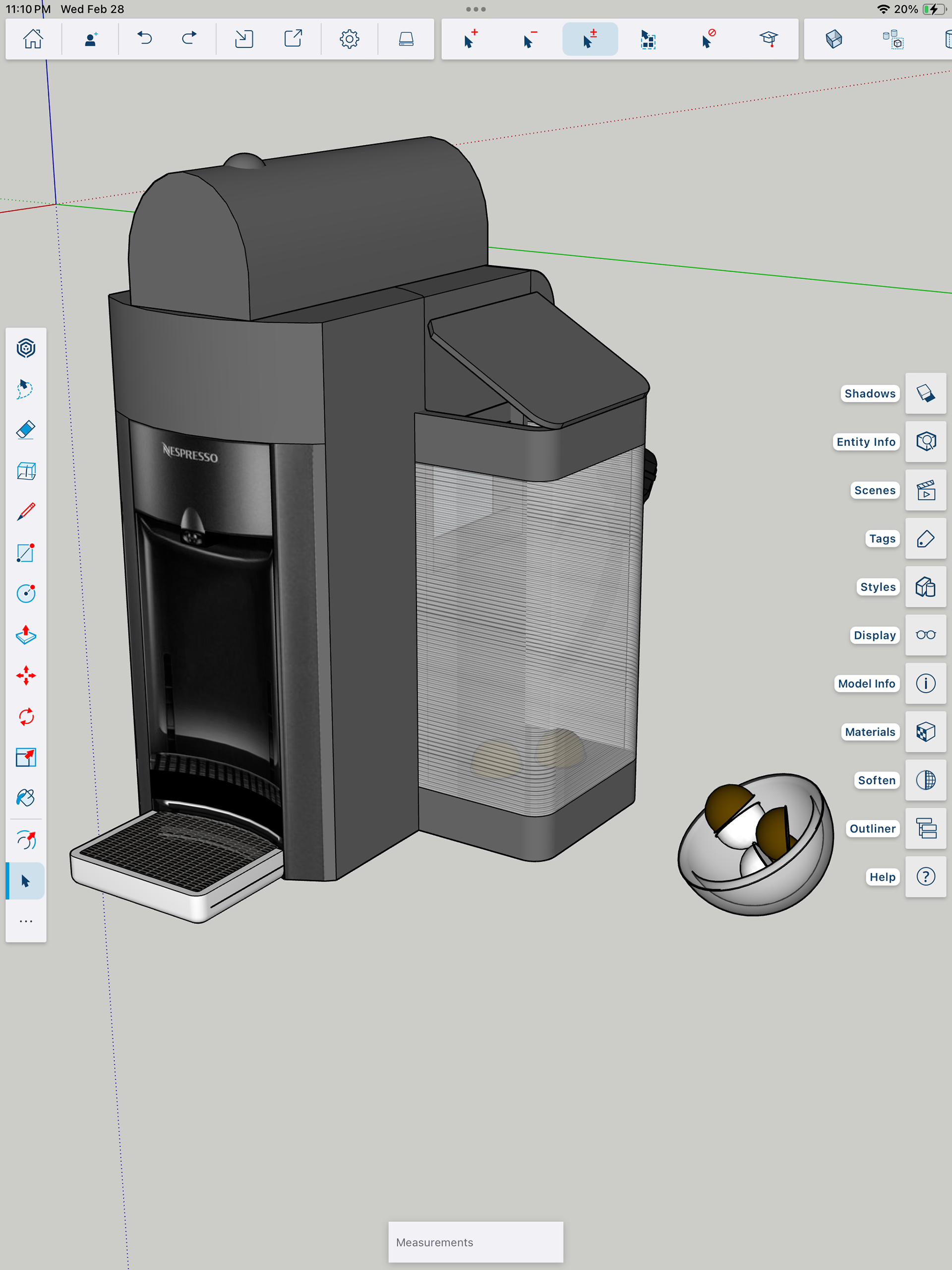Expand the three-dot multitasking menu
The width and height of the screenshot is (952, 1270).
(x=476, y=9)
